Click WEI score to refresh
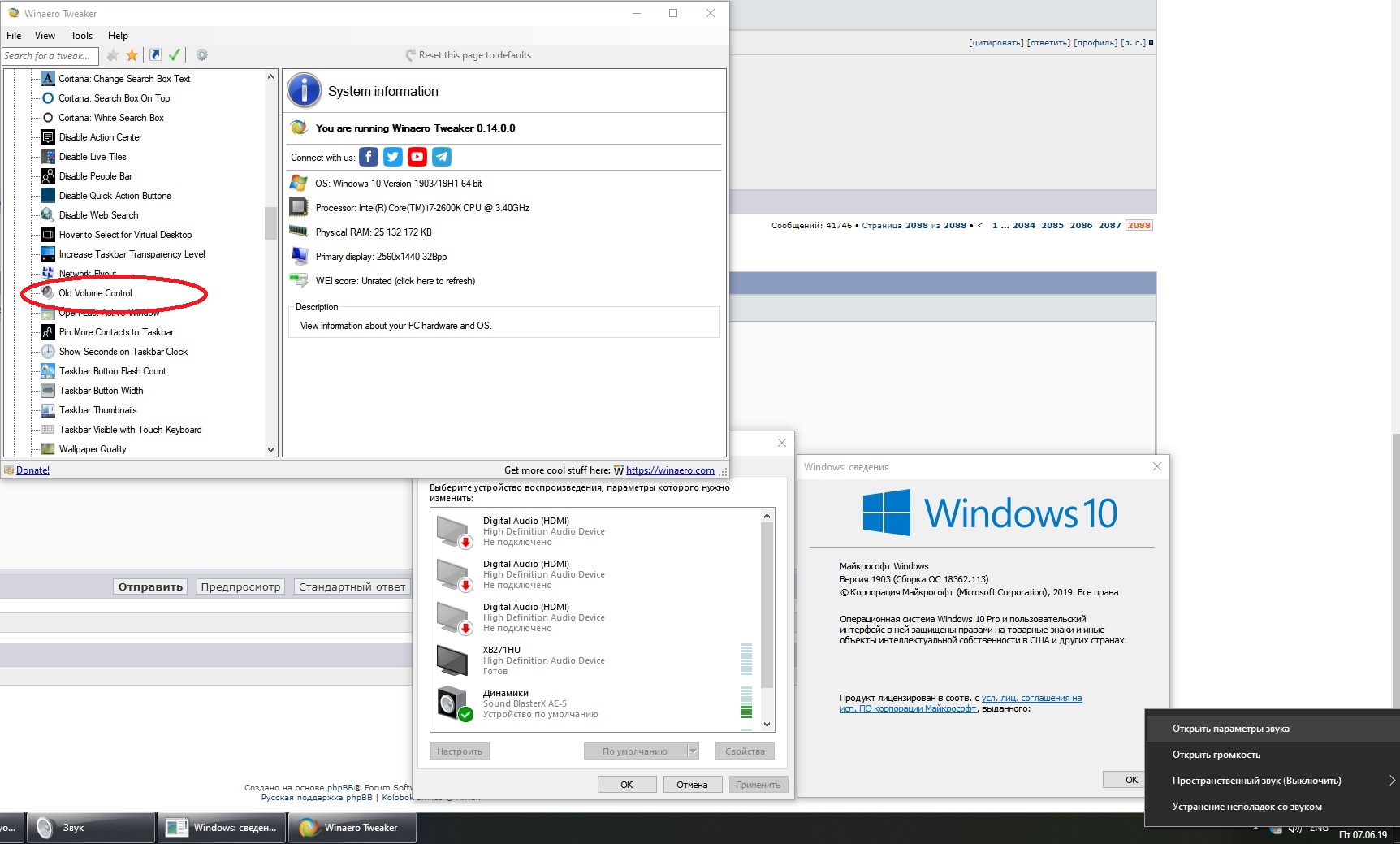 click(x=395, y=281)
